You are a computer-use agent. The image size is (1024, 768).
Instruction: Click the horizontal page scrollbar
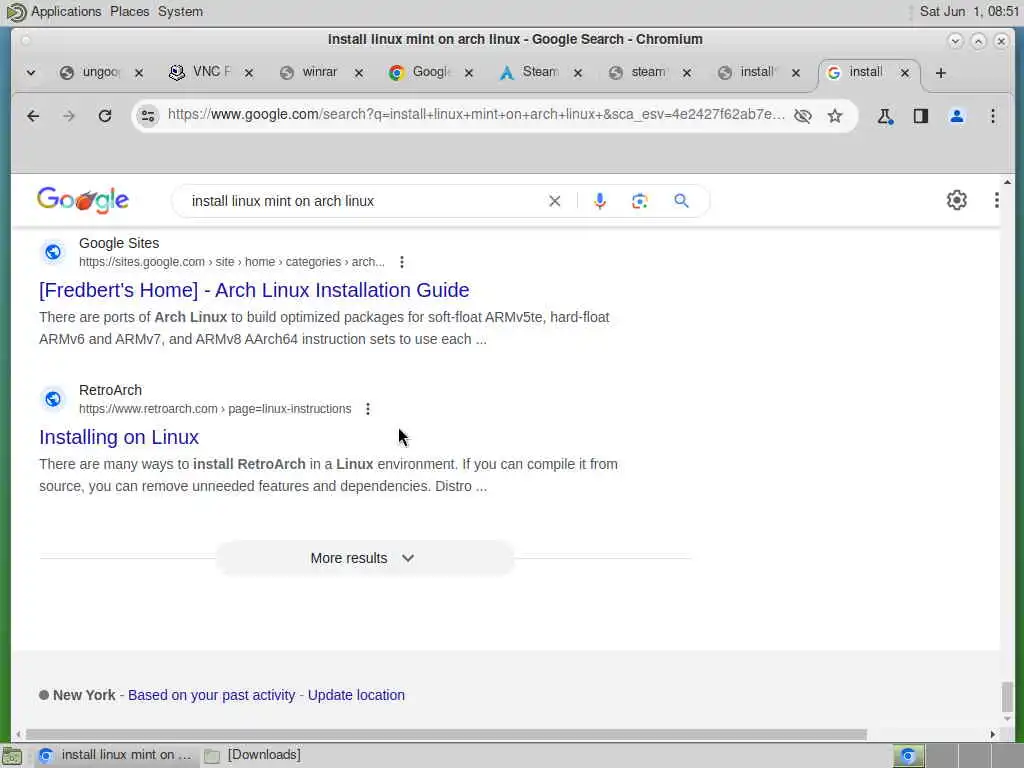(x=446, y=735)
